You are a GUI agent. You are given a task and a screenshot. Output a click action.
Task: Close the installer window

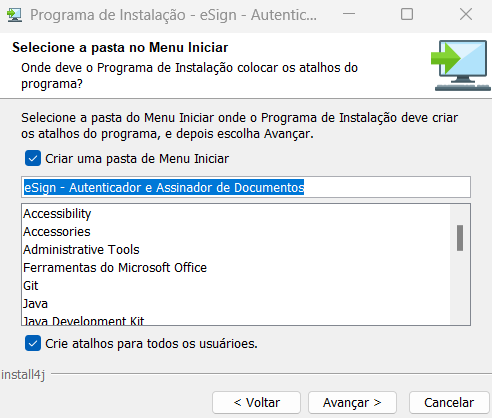pyautogui.click(x=466, y=14)
